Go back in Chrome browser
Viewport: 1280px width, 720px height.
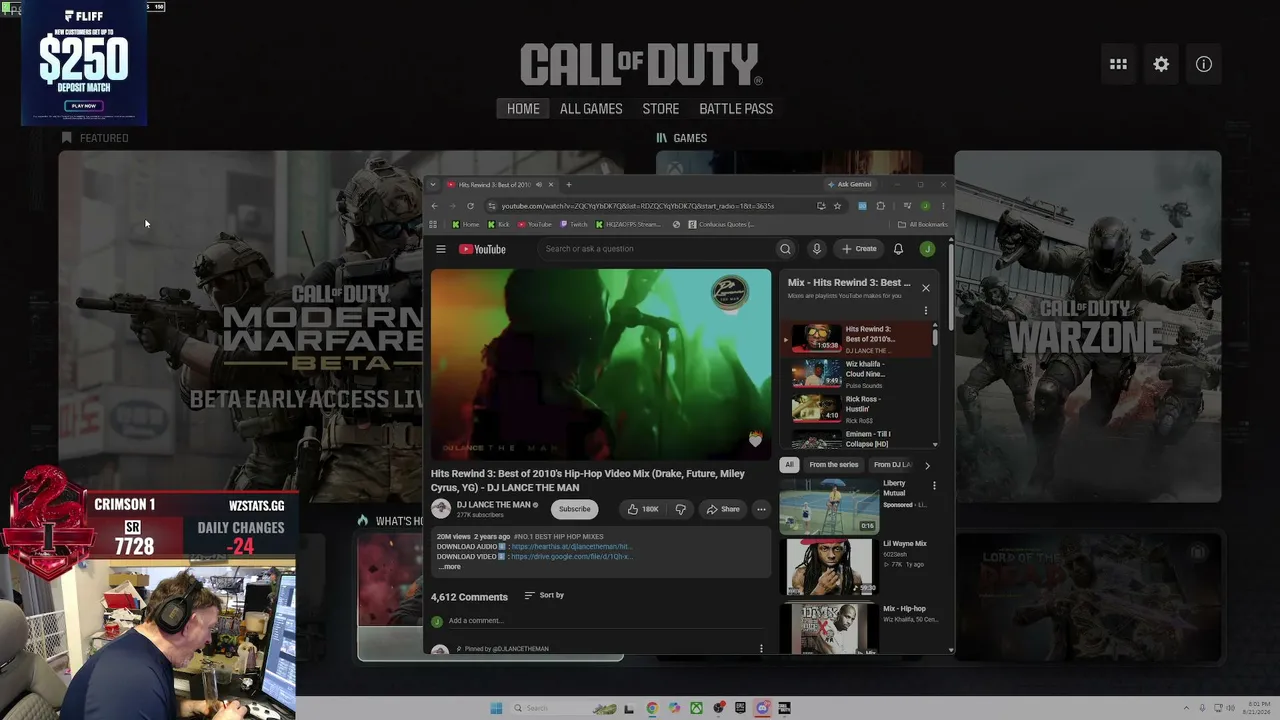point(434,206)
